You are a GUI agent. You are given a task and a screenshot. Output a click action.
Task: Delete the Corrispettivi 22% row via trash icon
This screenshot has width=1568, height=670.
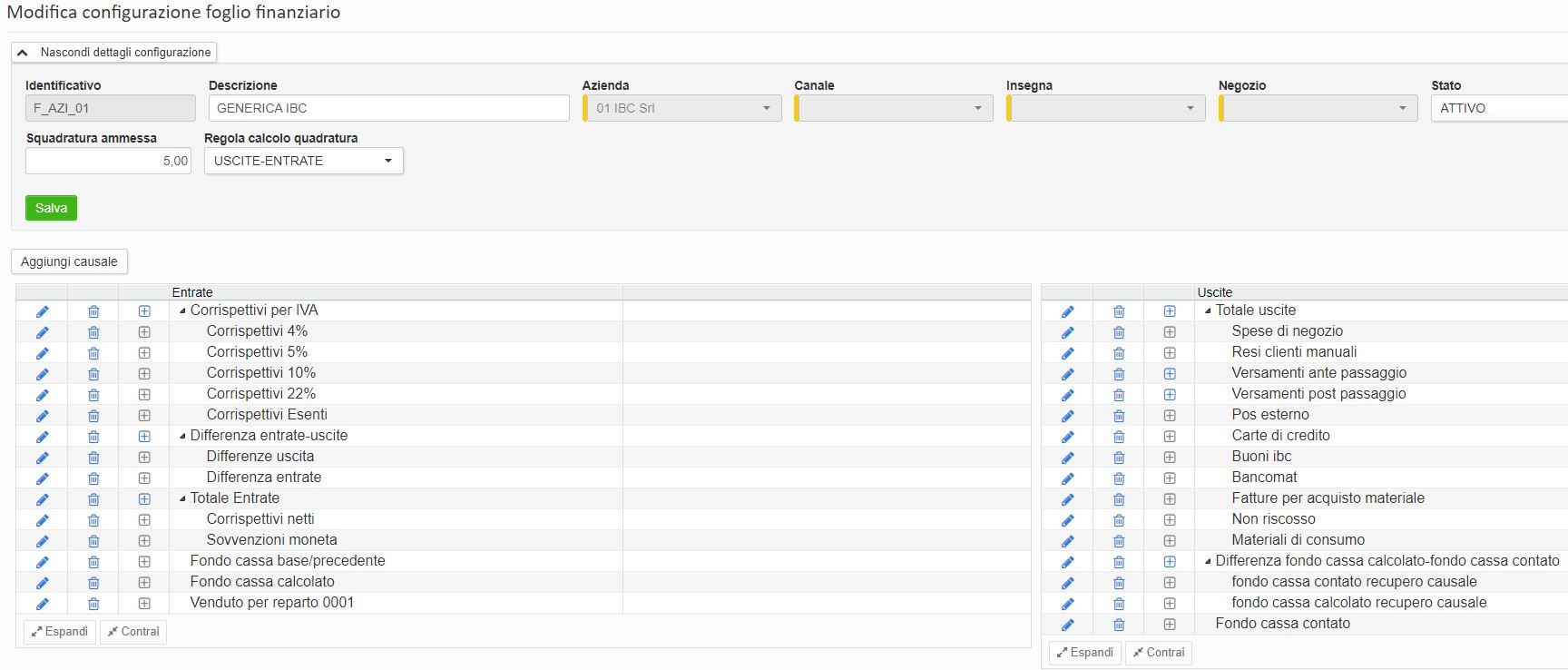point(93,395)
